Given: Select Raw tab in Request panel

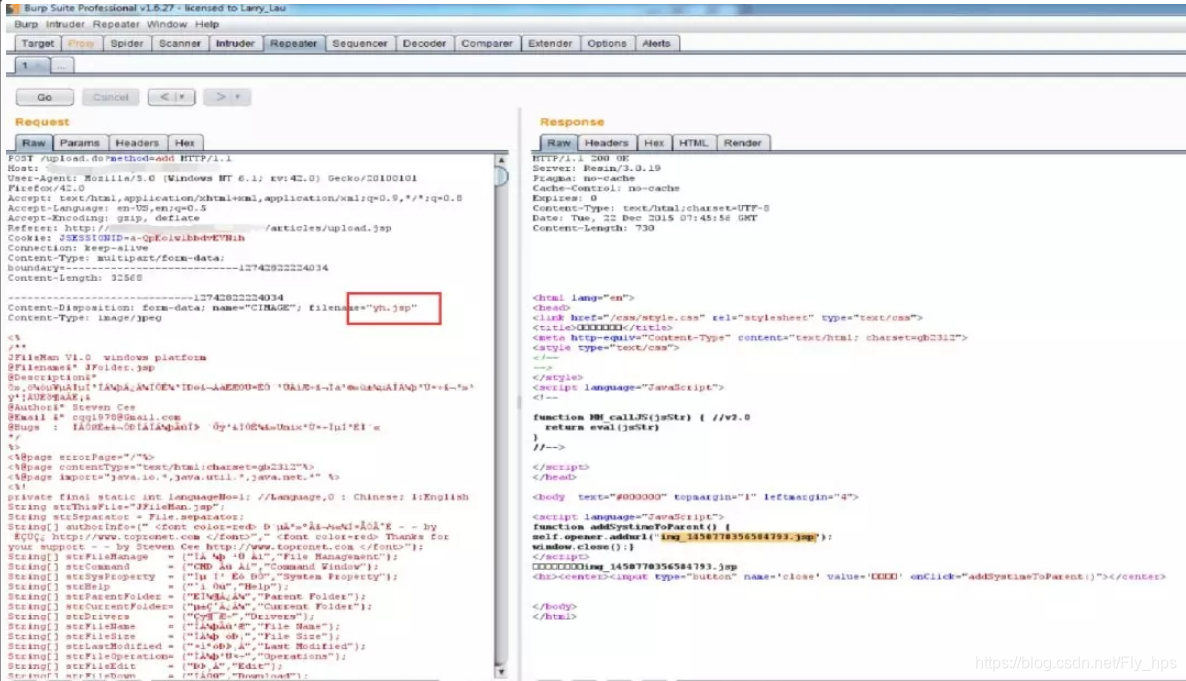Looking at the screenshot, I should coord(33,142).
